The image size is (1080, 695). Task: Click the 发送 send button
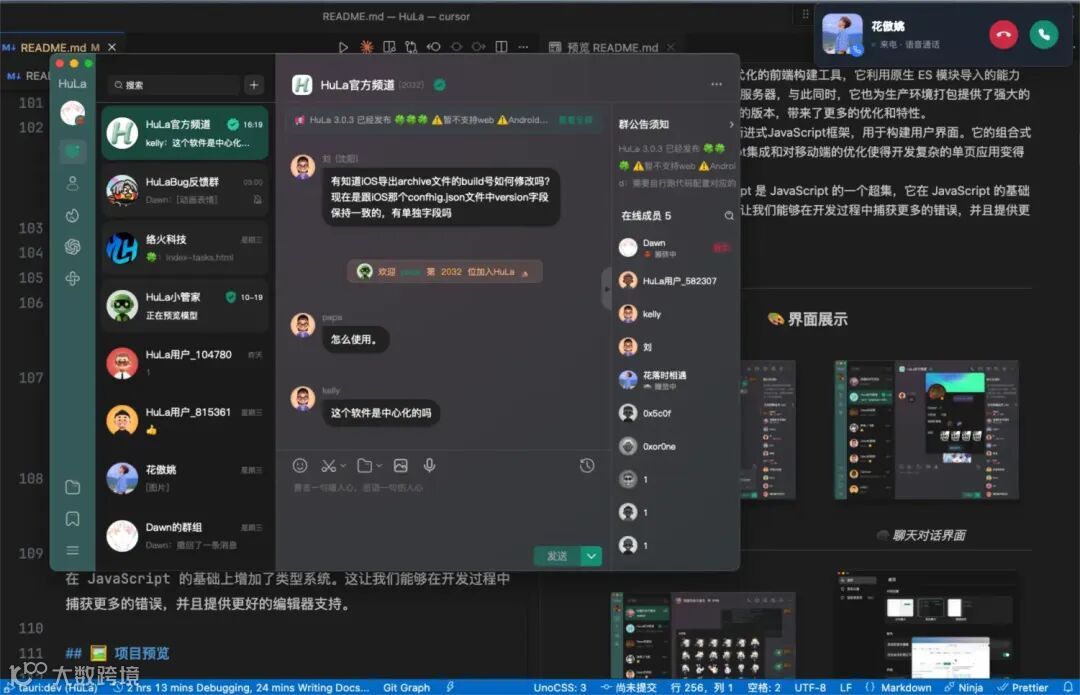[557, 556]
